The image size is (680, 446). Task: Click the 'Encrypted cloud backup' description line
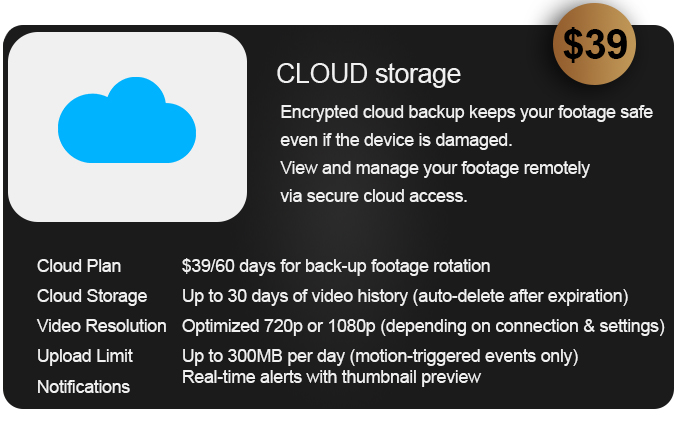[x=467, y=112]
